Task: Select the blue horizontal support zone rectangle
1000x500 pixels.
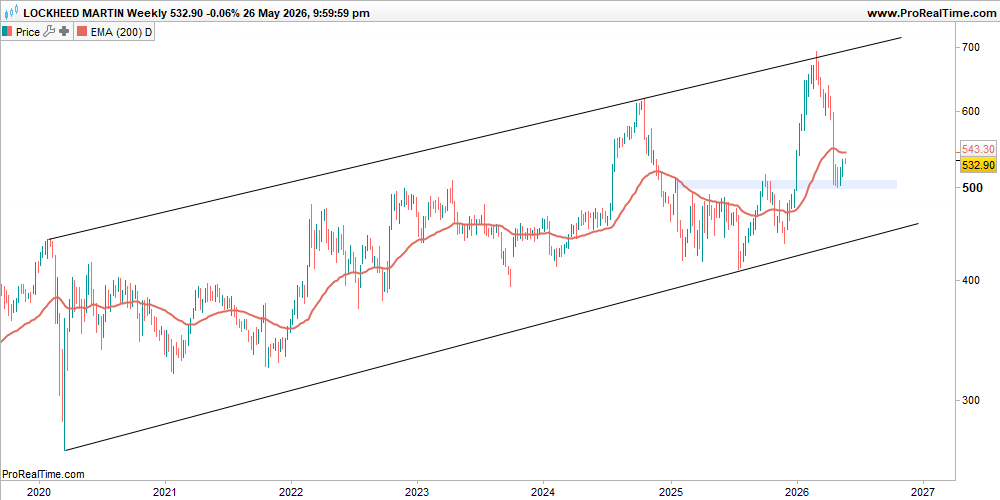Action: click(788, 184)
